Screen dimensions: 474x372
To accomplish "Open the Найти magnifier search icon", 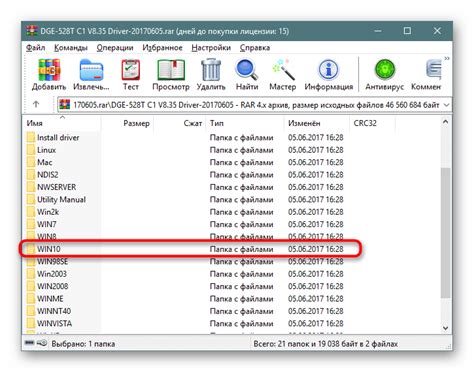I will pos(247,70).
